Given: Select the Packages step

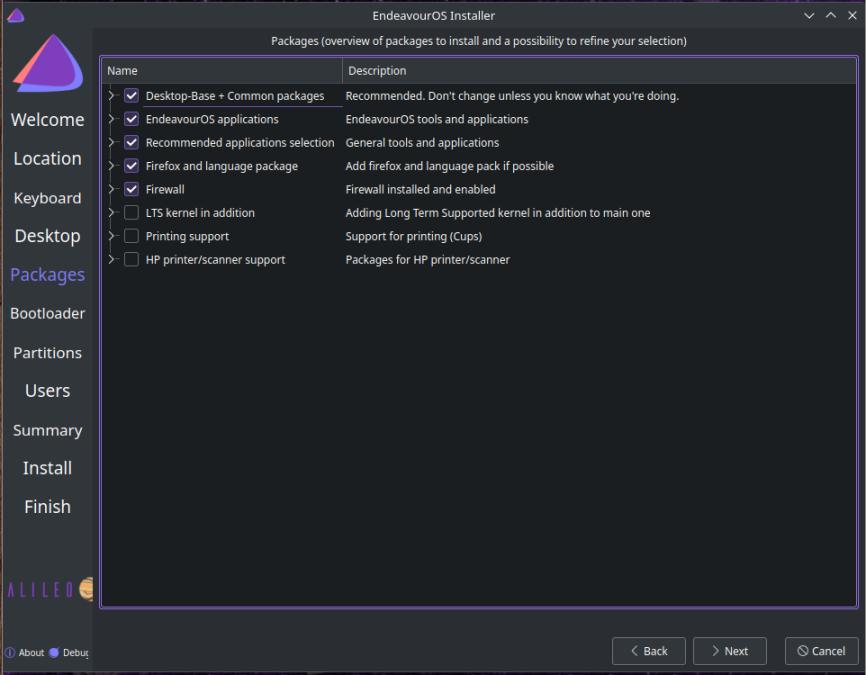Looking at the screenshot, I should click(47, 275).
